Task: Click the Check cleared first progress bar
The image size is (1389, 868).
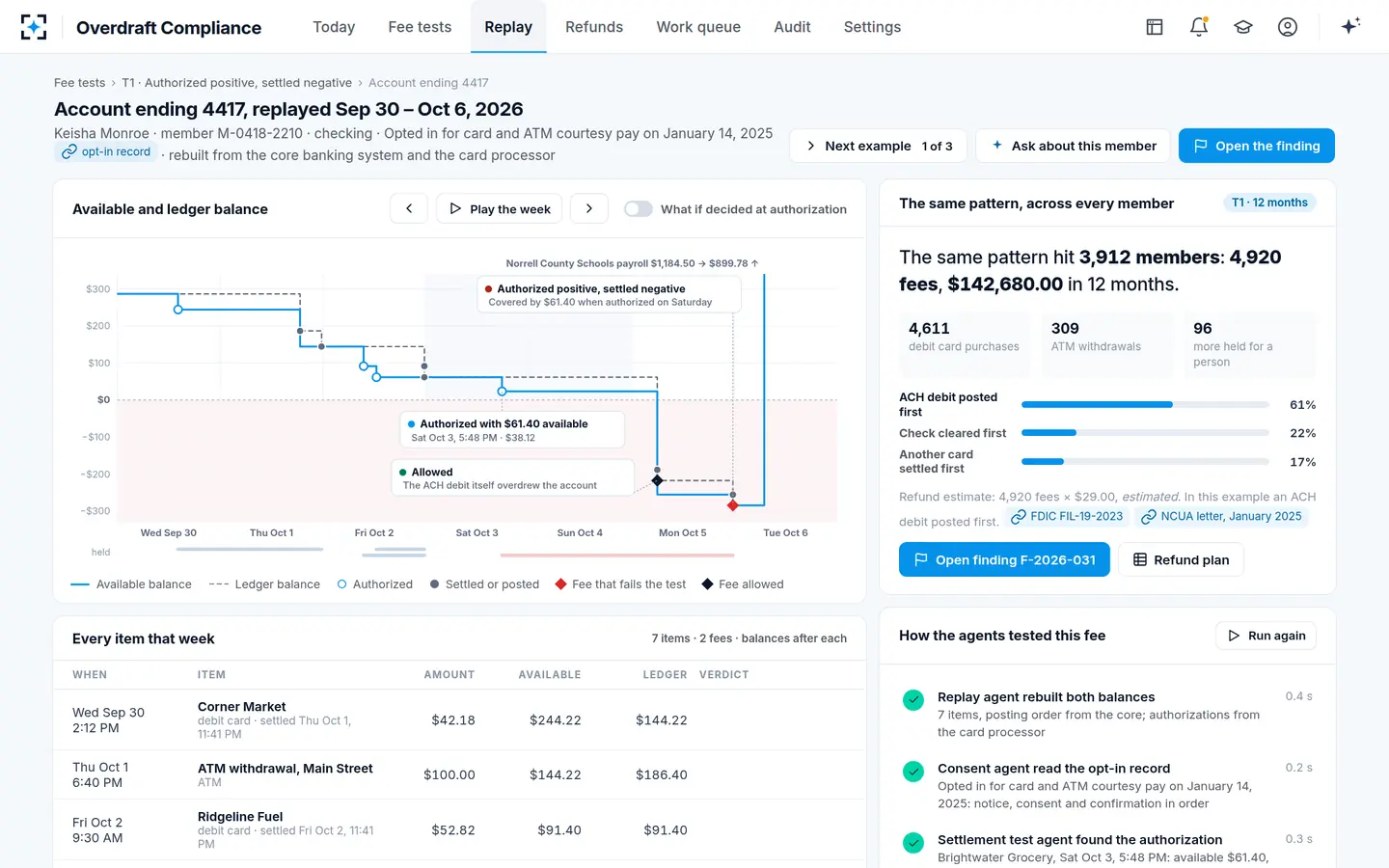Action: [1145, 433]
